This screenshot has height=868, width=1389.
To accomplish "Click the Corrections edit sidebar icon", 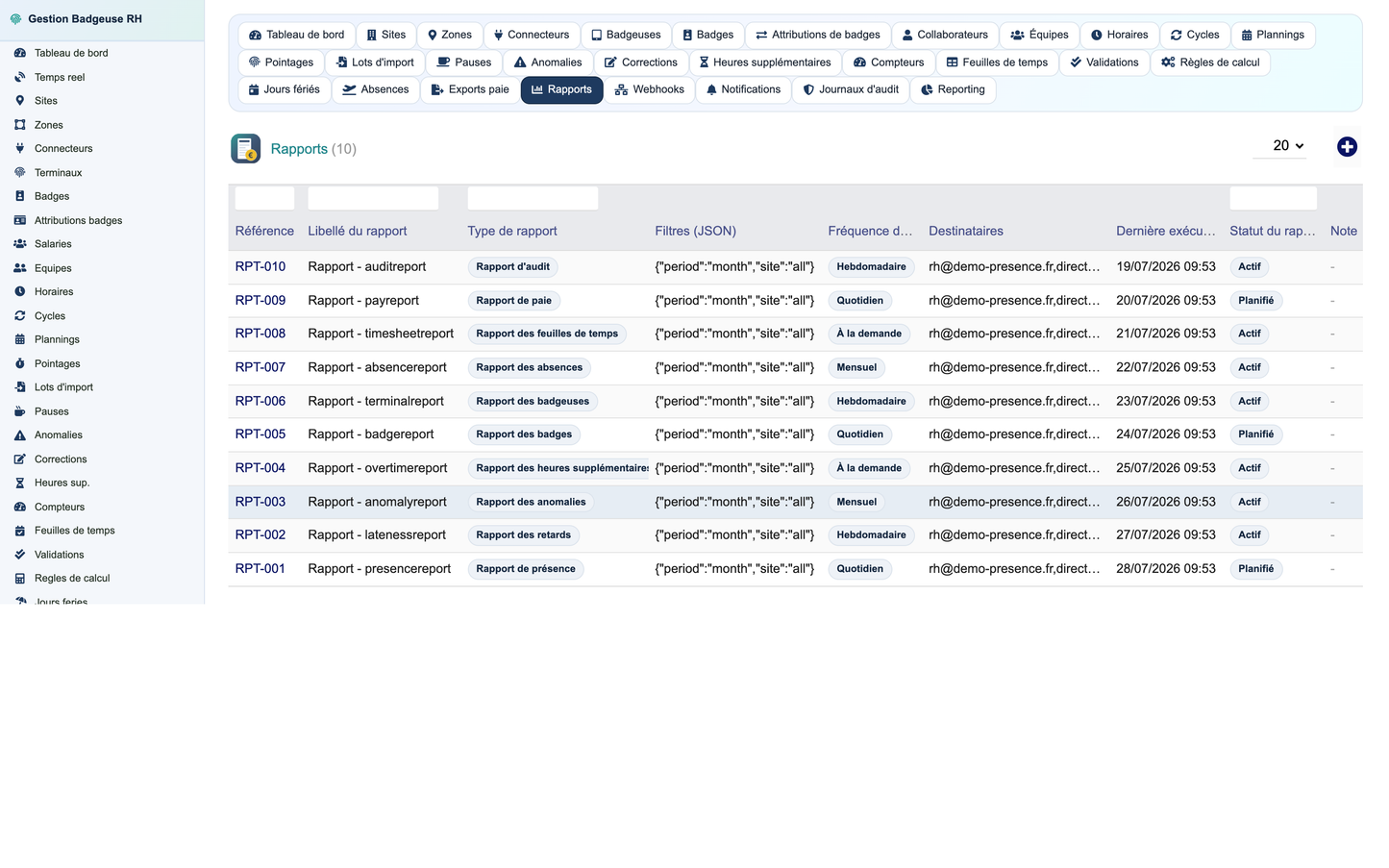I will pos(19,459).
